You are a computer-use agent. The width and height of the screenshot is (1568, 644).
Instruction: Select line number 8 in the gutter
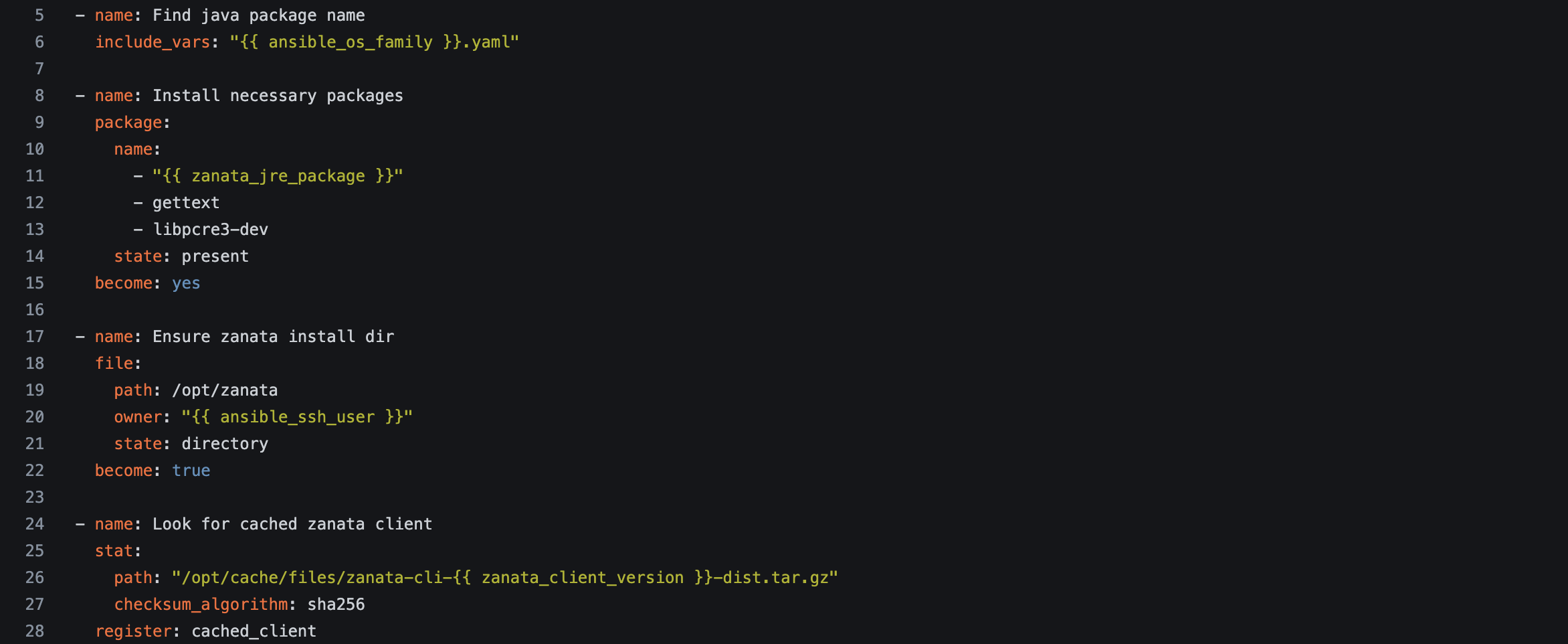[39, 96]
